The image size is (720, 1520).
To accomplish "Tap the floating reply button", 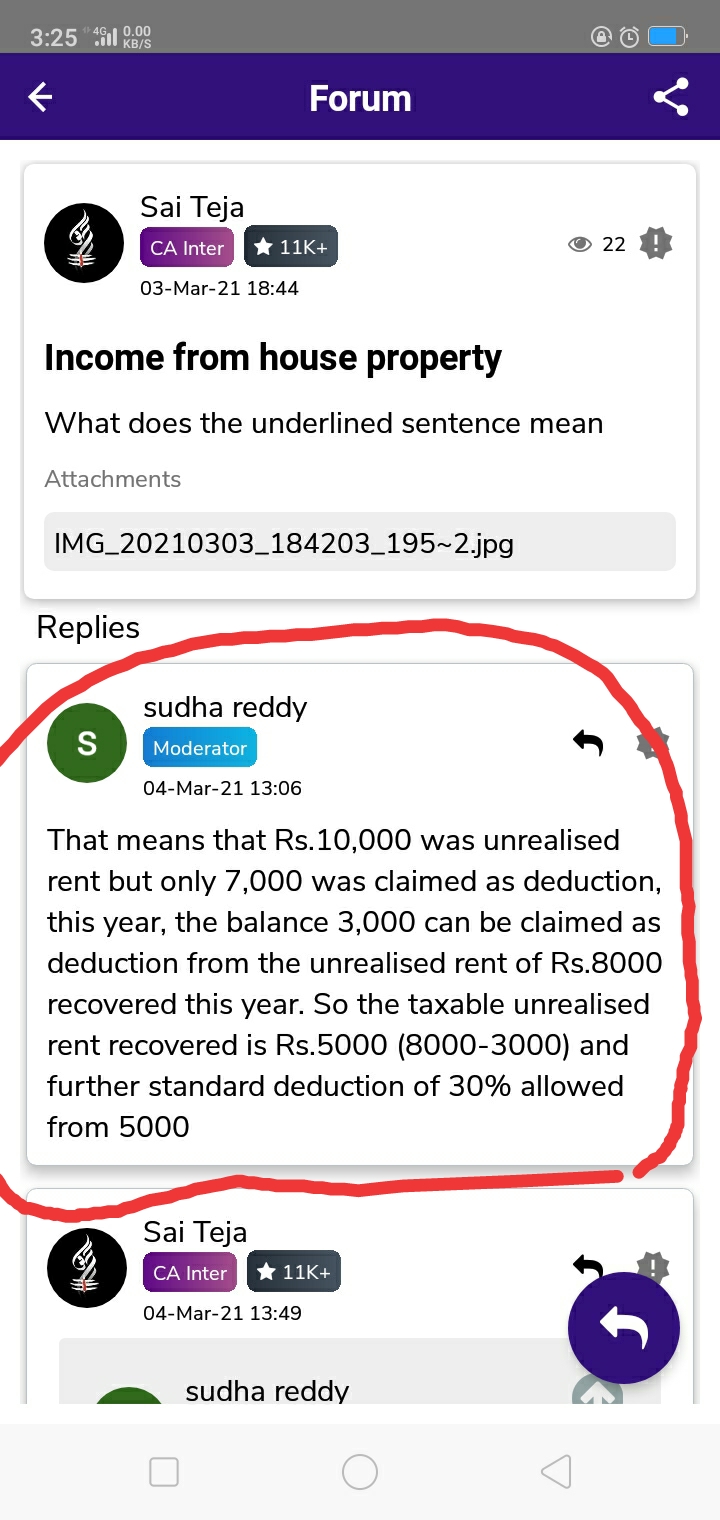I will point(624,1328).
